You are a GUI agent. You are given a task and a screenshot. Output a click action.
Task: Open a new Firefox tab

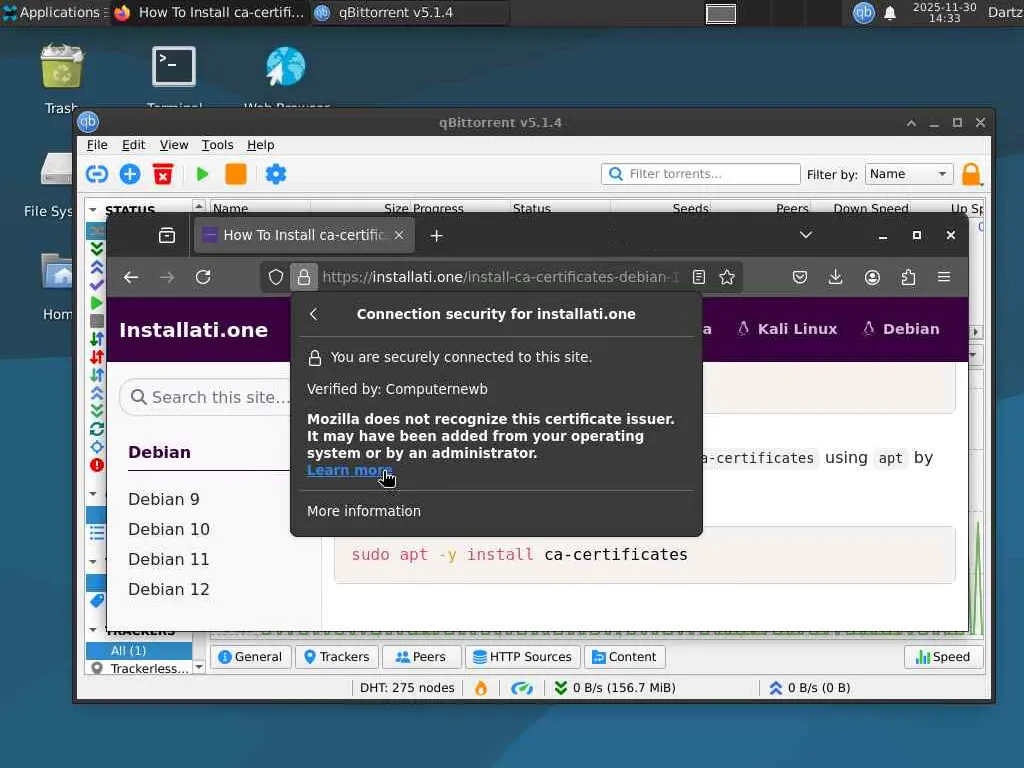436,236
